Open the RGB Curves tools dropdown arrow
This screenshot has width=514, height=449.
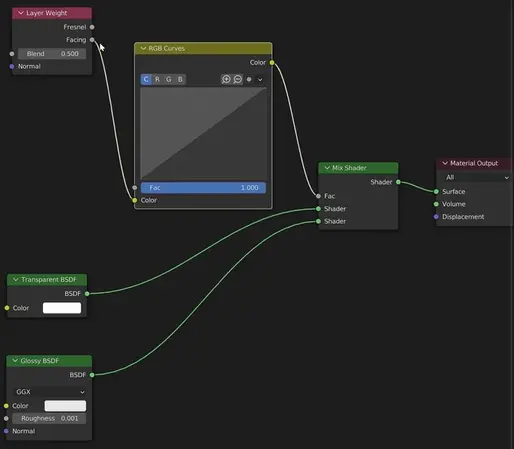[260, 80]
